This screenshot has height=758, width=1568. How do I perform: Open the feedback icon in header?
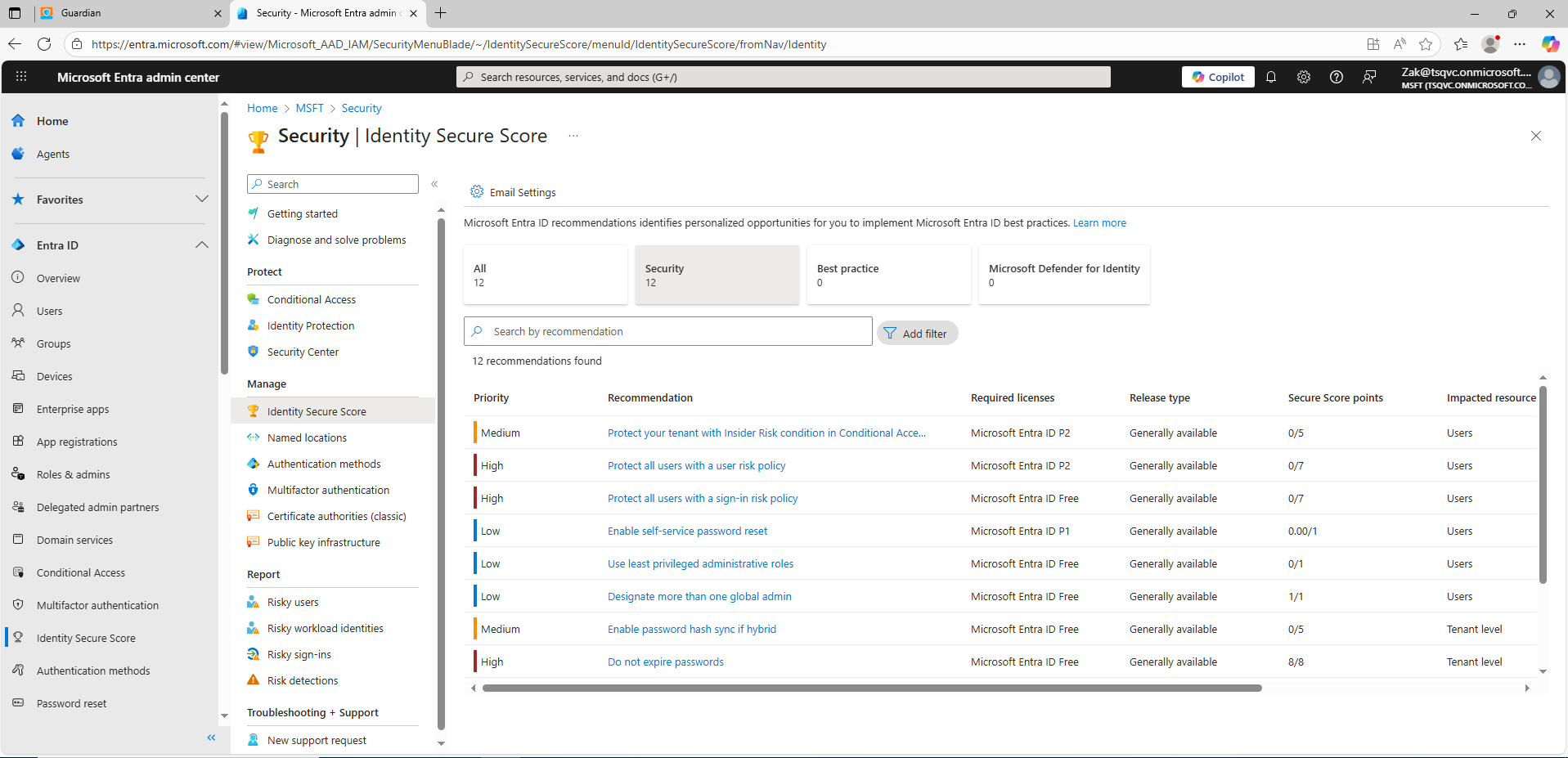click(1369, 77)
